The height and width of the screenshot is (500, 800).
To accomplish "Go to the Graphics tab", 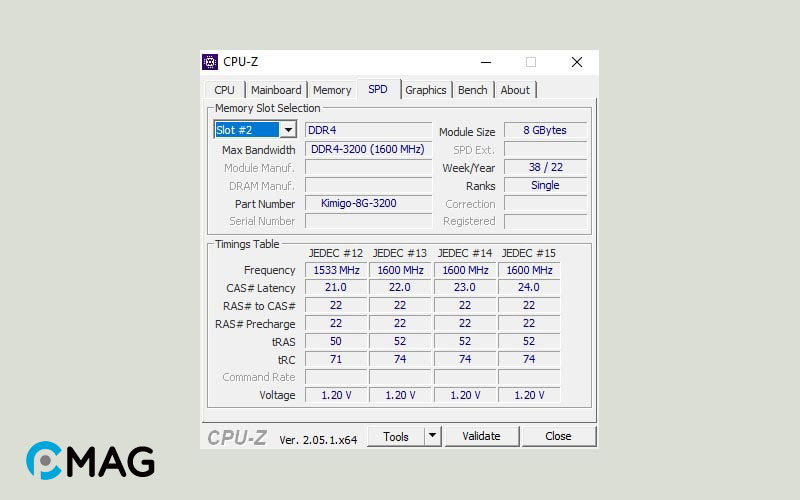I will coord(426,90).
